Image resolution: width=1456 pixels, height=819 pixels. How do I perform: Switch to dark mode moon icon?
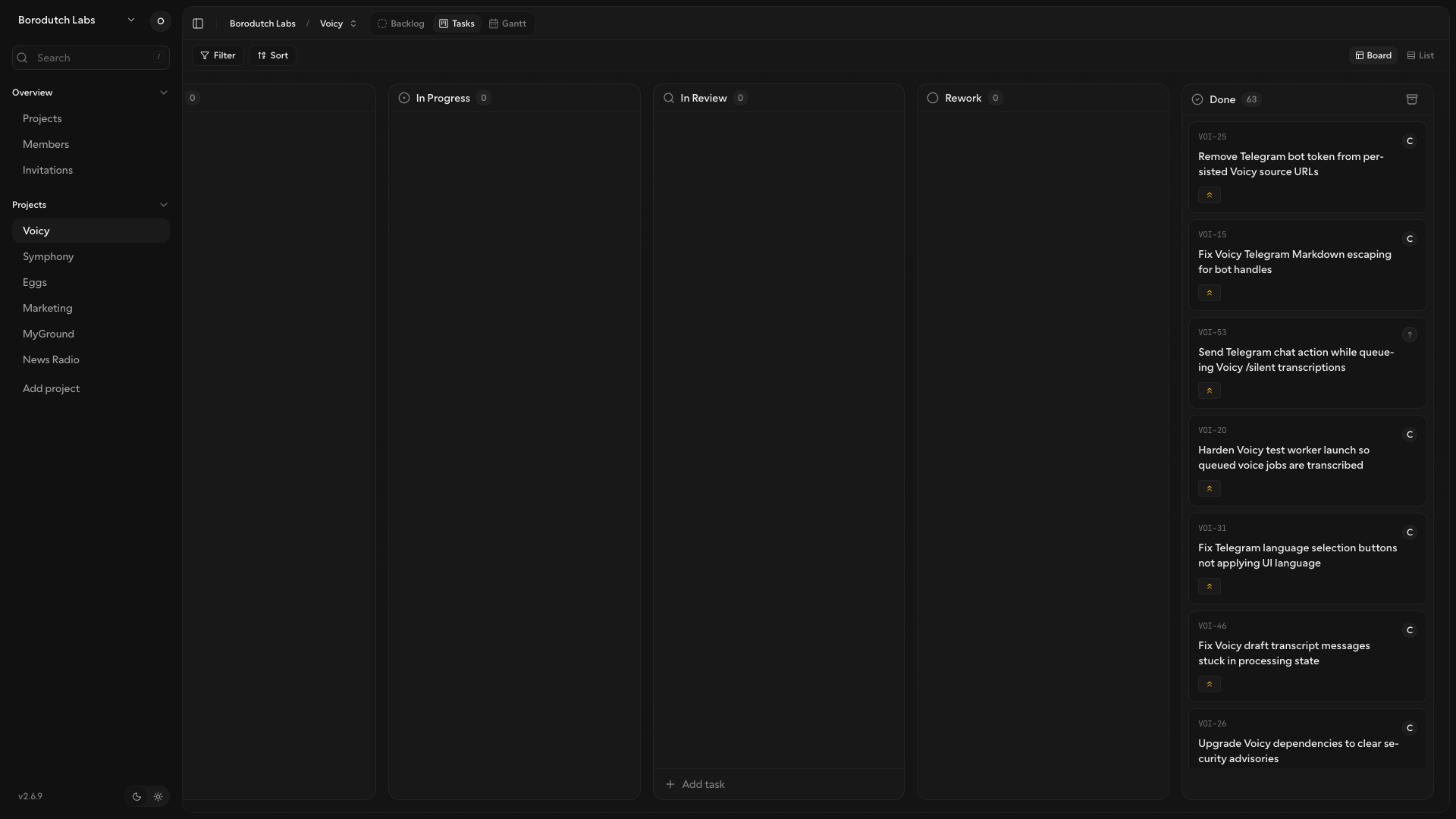[136, 796]
